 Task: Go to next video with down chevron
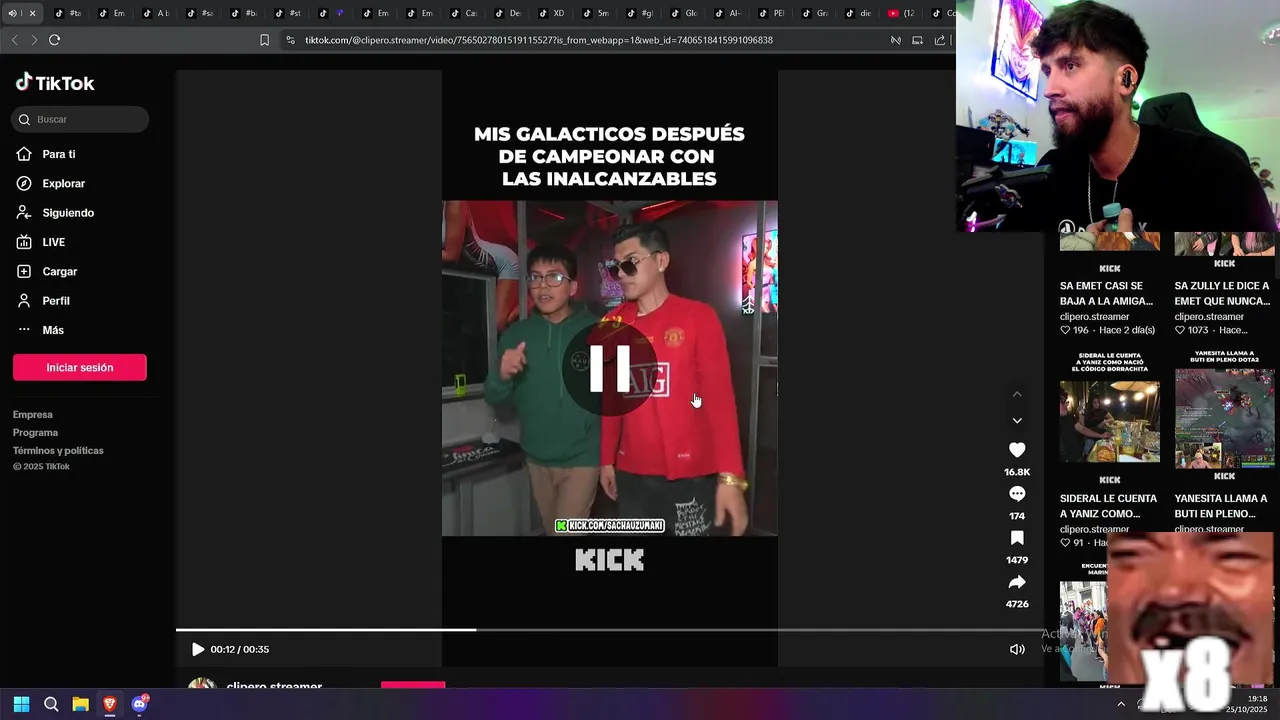coord(1017,421)
